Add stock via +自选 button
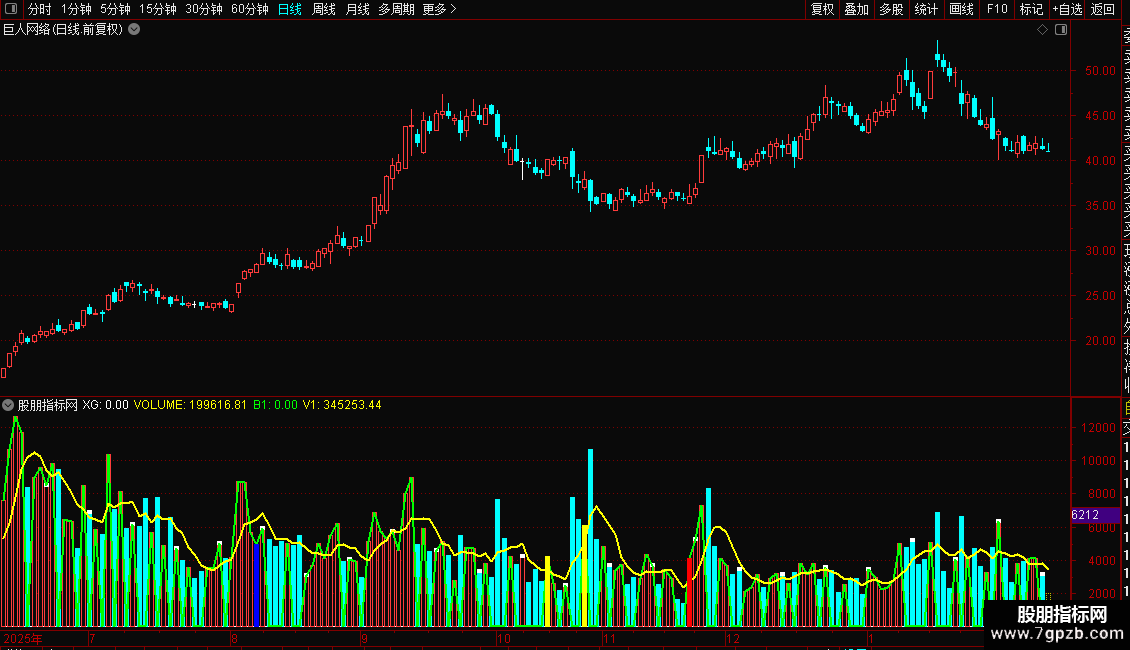Image resolution: width=1130 pixels, height=650 pixels. click(x=1067, y=9)
